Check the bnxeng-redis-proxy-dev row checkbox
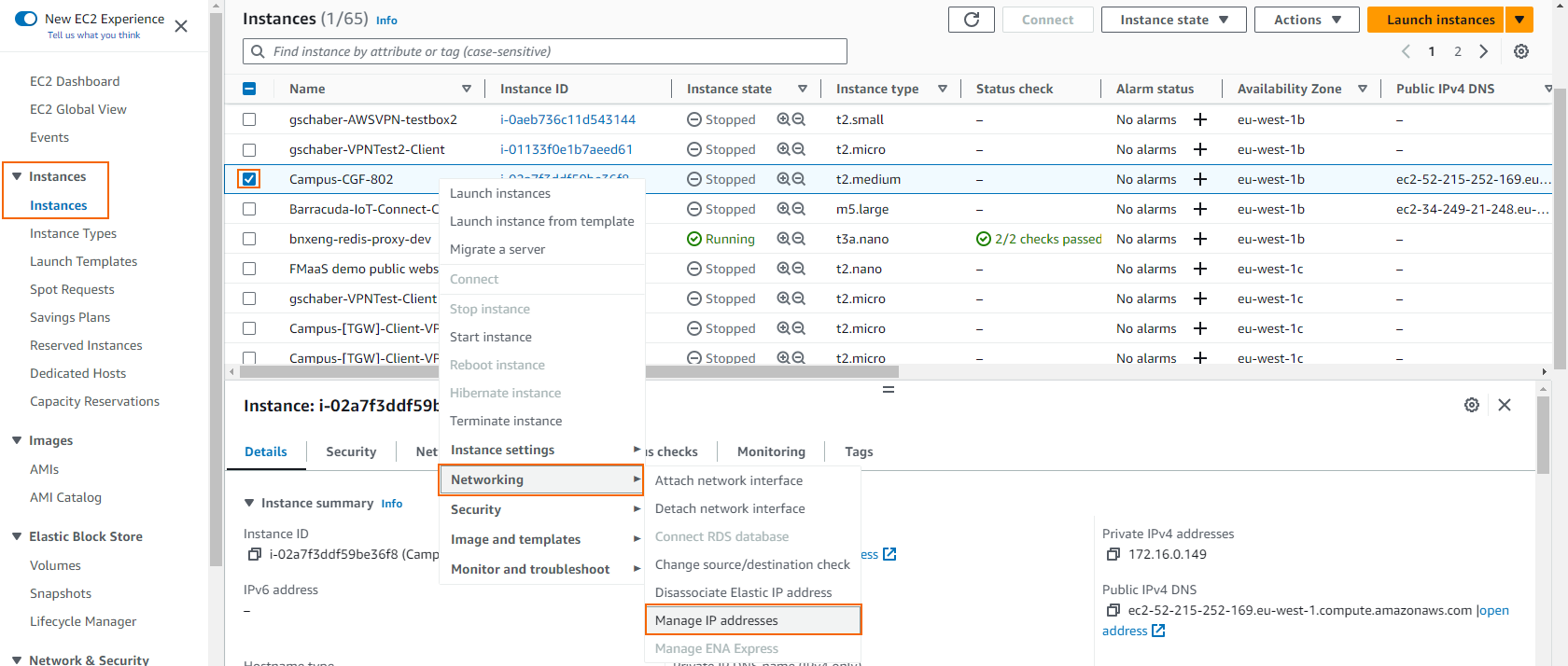Viewport: 1568px width, 666px height. click(249, 239)
